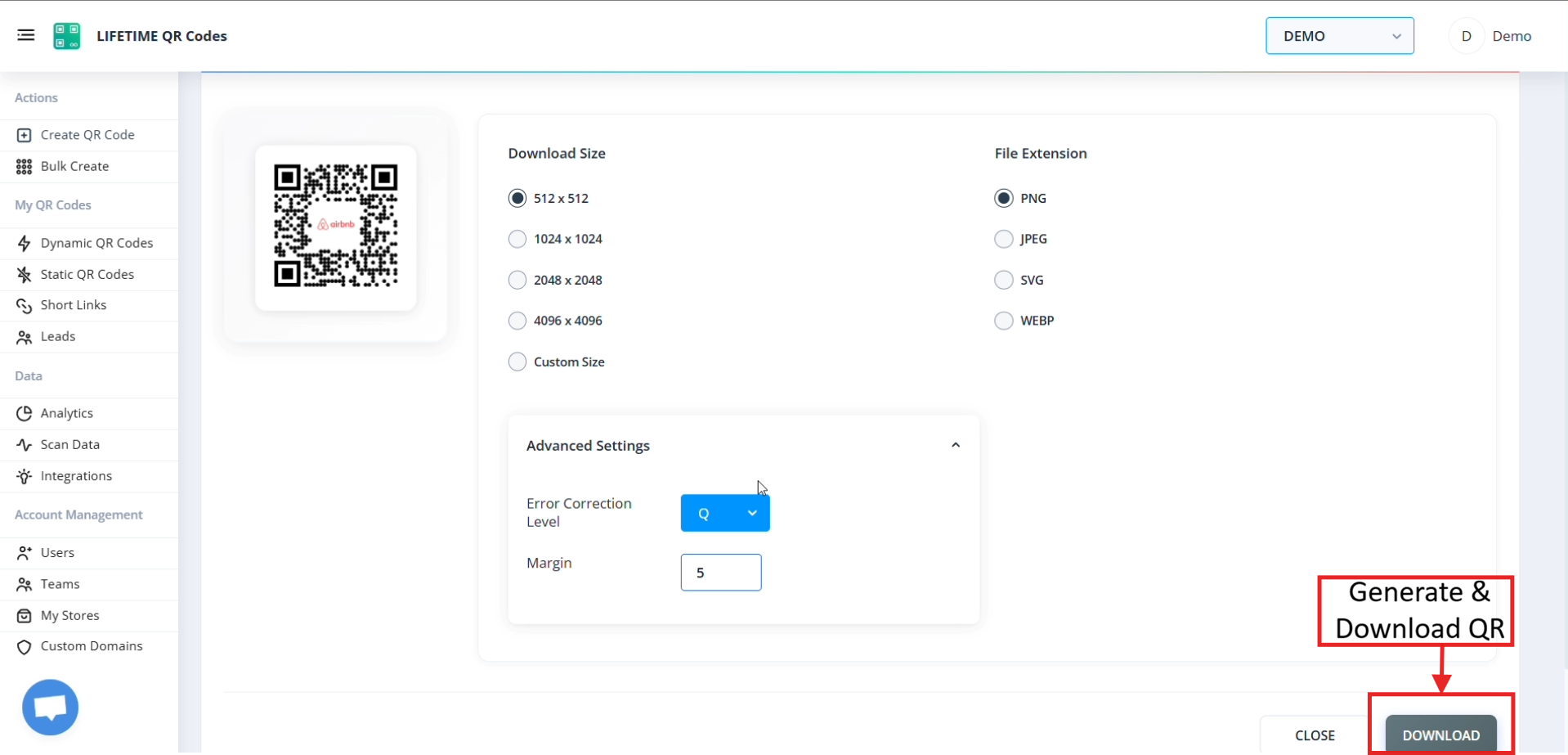The height and width of the screenshot is (755, 1568).
Task: Open the hamburger navigation menu
Action: pyautogui.click(x=25, y=35)
